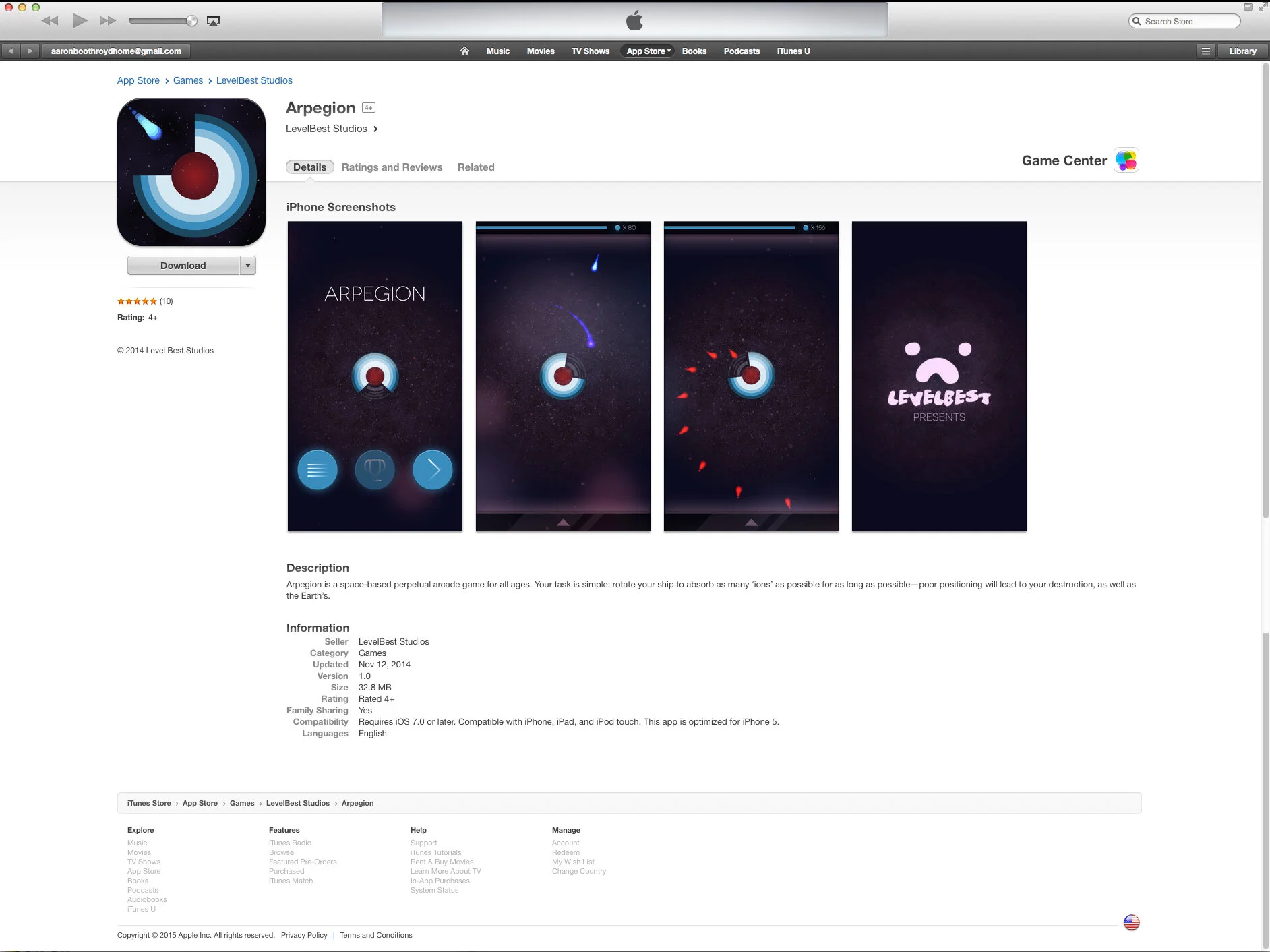Open the Podcasts tab
The height and width of the screenshot is (952, 1270).
[x=742, y=51]
